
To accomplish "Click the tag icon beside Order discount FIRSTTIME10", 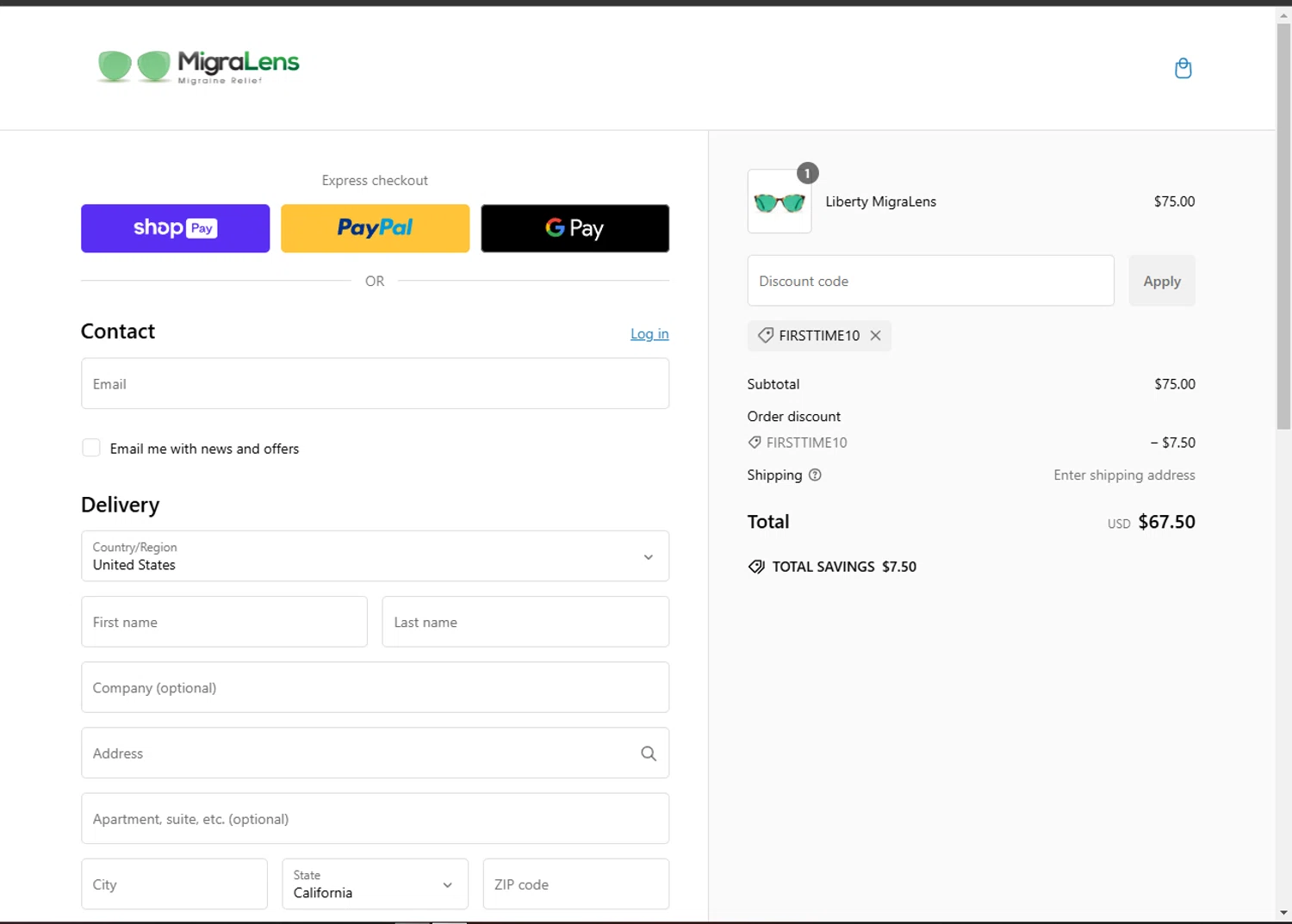I will (755, 443).
